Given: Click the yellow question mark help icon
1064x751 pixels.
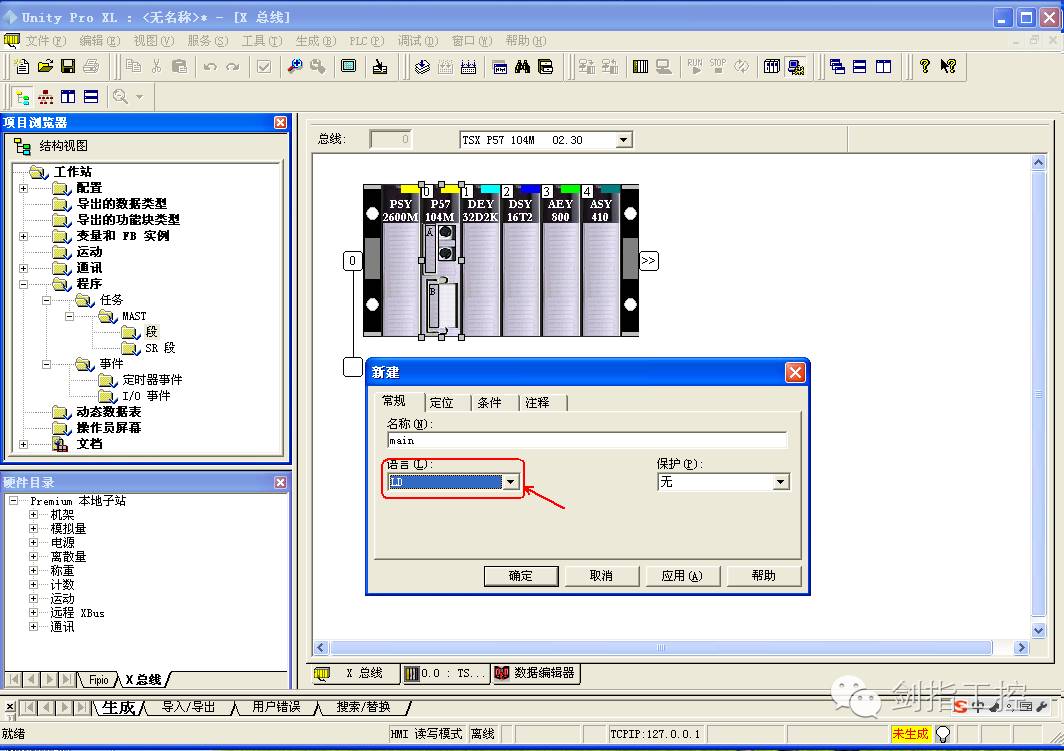Looking at the screenshot, I should click(925, 66).
